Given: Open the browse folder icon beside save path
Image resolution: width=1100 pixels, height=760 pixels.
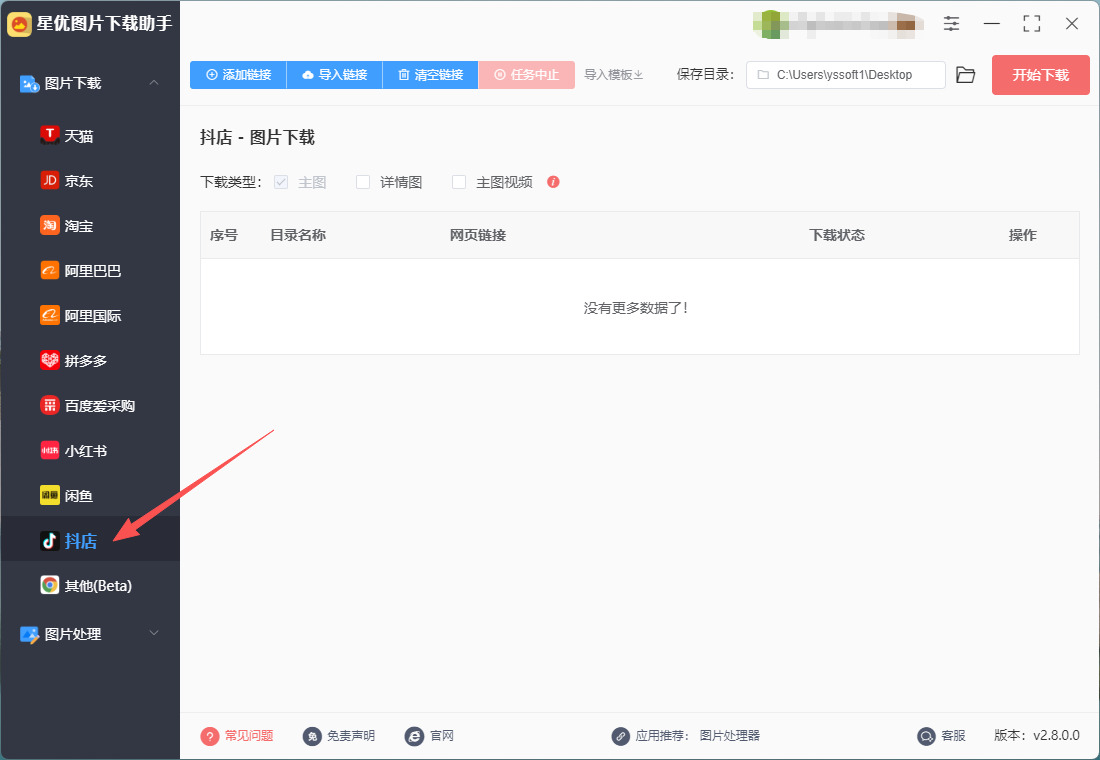Looking at the screenshot, I should tap(966, 75).
